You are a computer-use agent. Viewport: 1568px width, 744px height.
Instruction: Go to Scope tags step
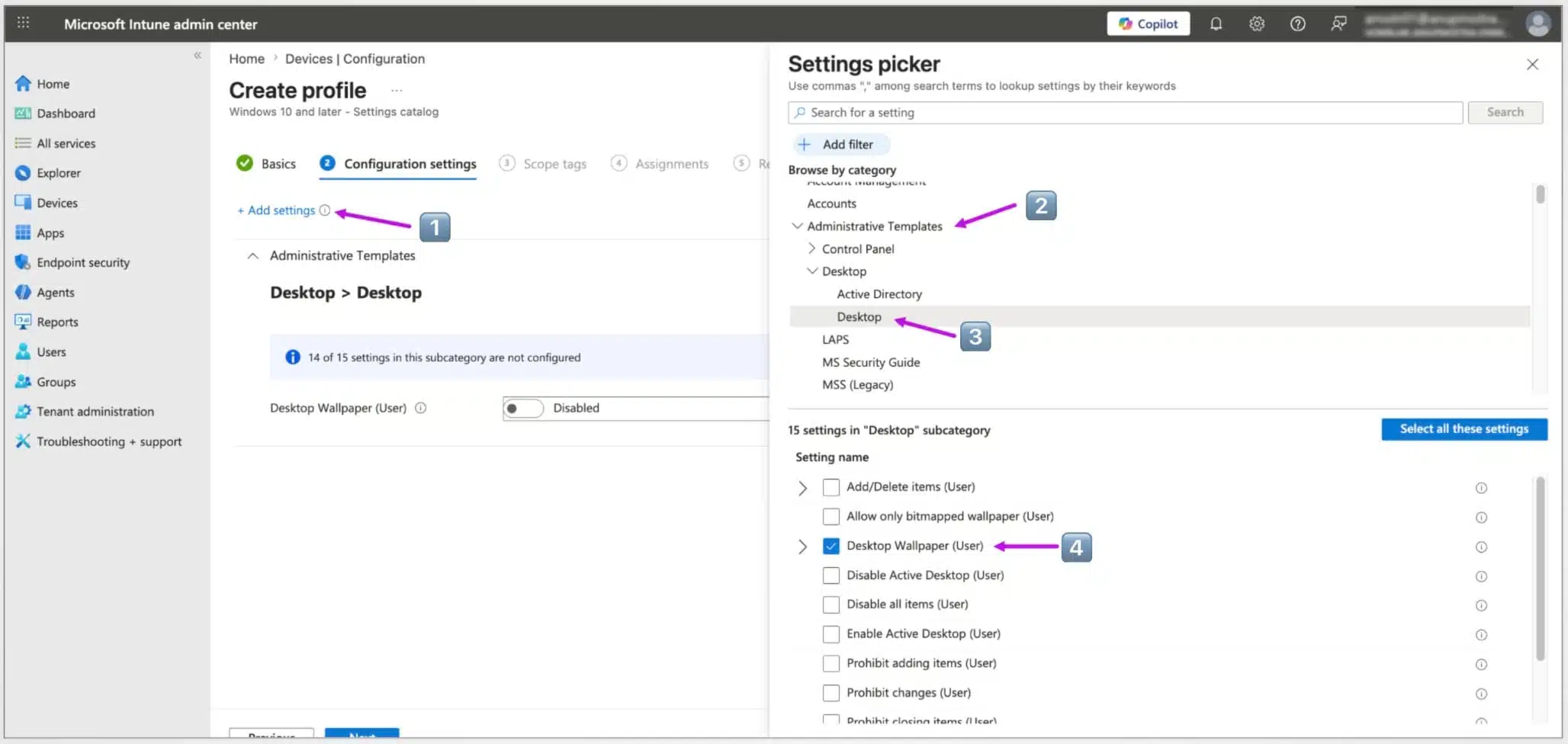point(543,163)
